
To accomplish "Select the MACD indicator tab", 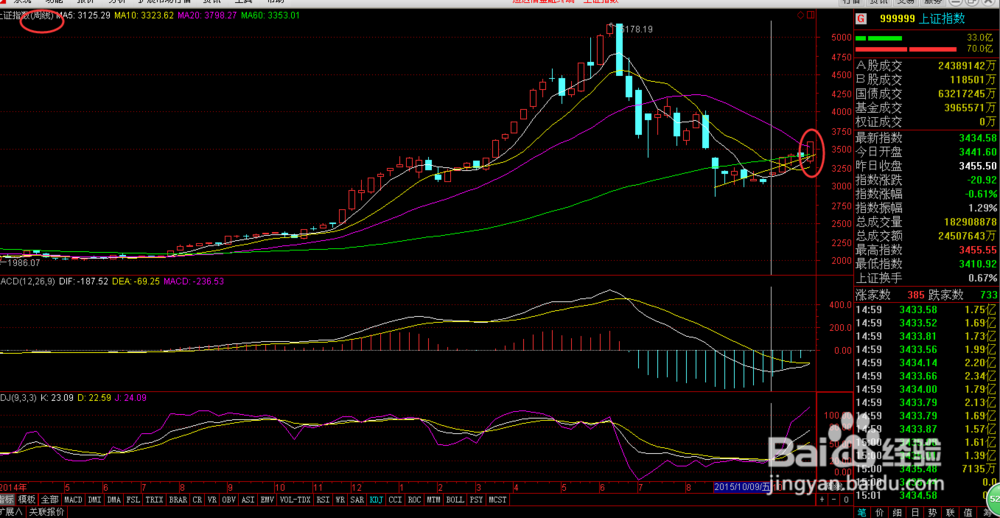I will click(x=73, y=500).
